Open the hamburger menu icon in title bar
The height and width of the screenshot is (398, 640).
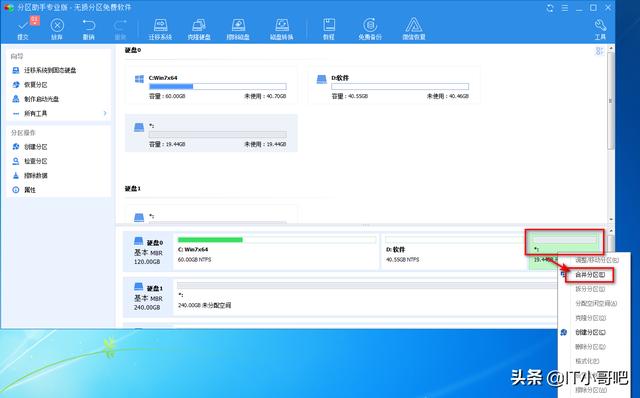tap(565, 8)
